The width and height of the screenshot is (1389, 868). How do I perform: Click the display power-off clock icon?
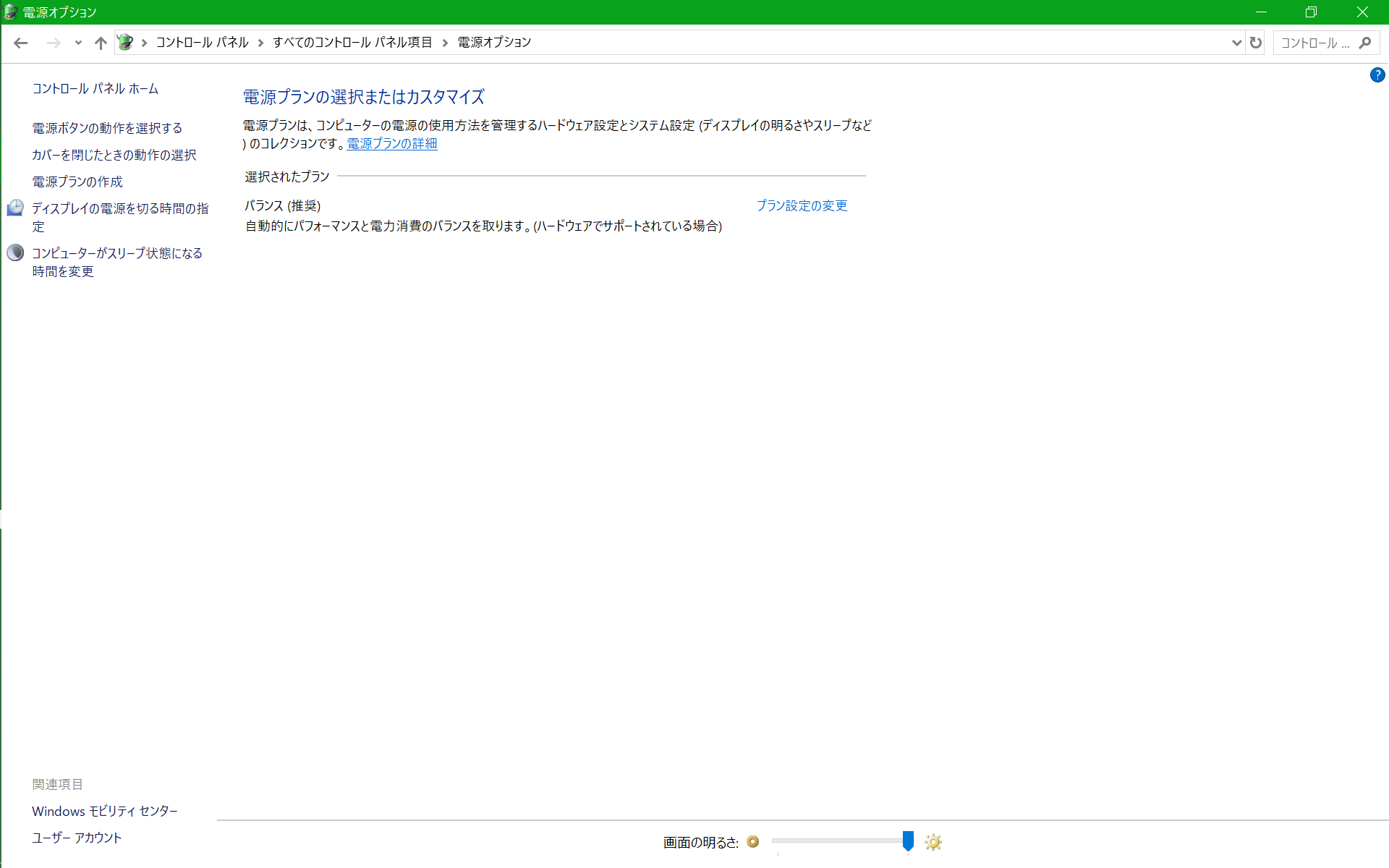(x=15, y=208)
